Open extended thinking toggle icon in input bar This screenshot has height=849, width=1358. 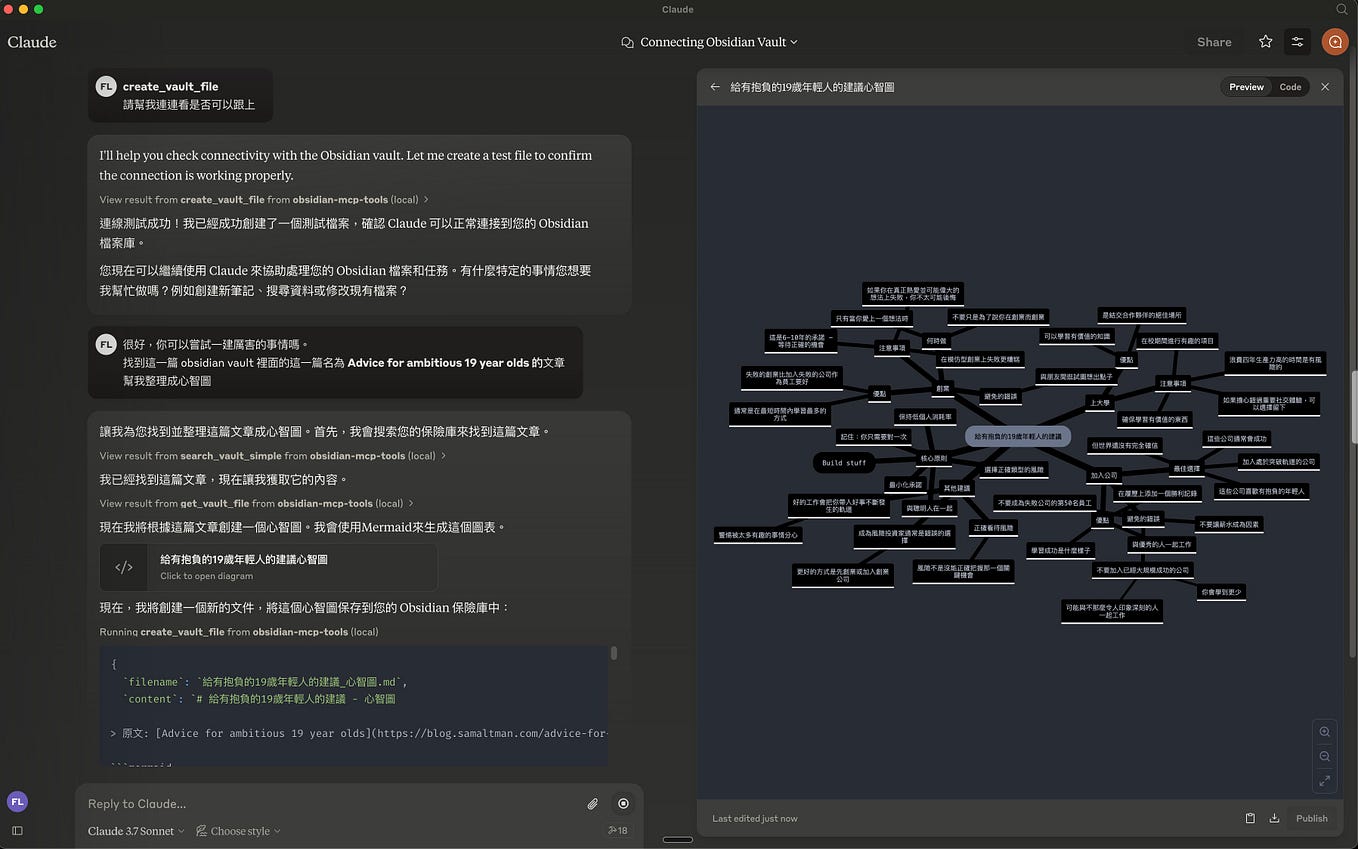[623, 803]
